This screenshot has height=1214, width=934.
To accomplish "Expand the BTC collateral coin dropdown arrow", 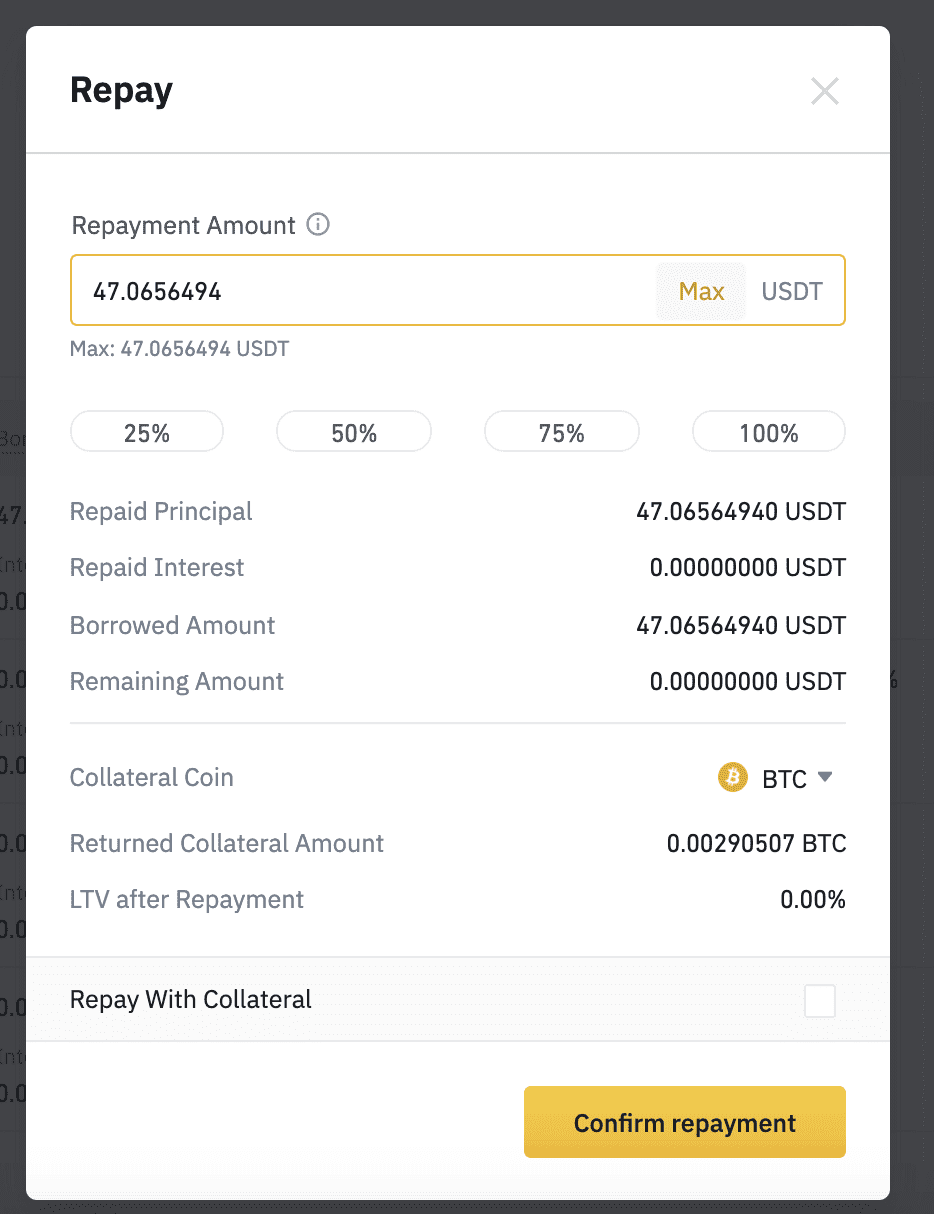I will (825, 777).
